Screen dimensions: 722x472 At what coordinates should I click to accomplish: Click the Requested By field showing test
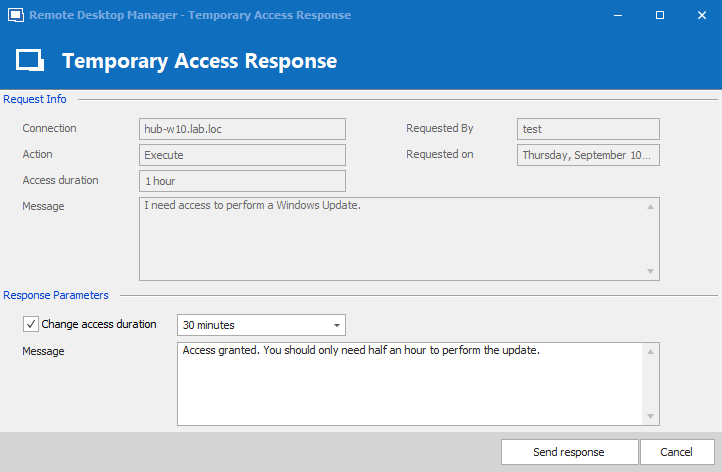pyautogui.click(x=588, y=129)
